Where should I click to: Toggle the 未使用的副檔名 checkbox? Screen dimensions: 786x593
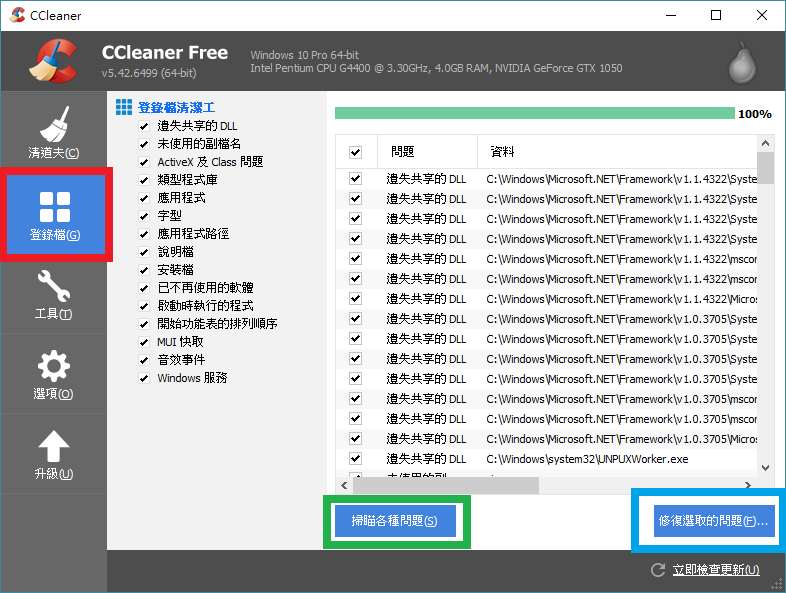(x=144, y=144)
